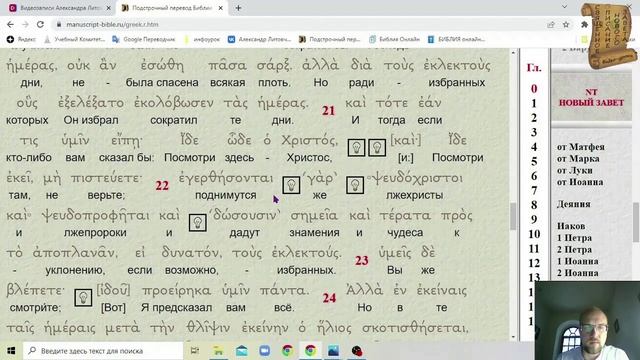Go to chapter 2 in the chapter list
The width and height of the screenshot is (640, 360).
pyautogui.click(x=534, y=118)
